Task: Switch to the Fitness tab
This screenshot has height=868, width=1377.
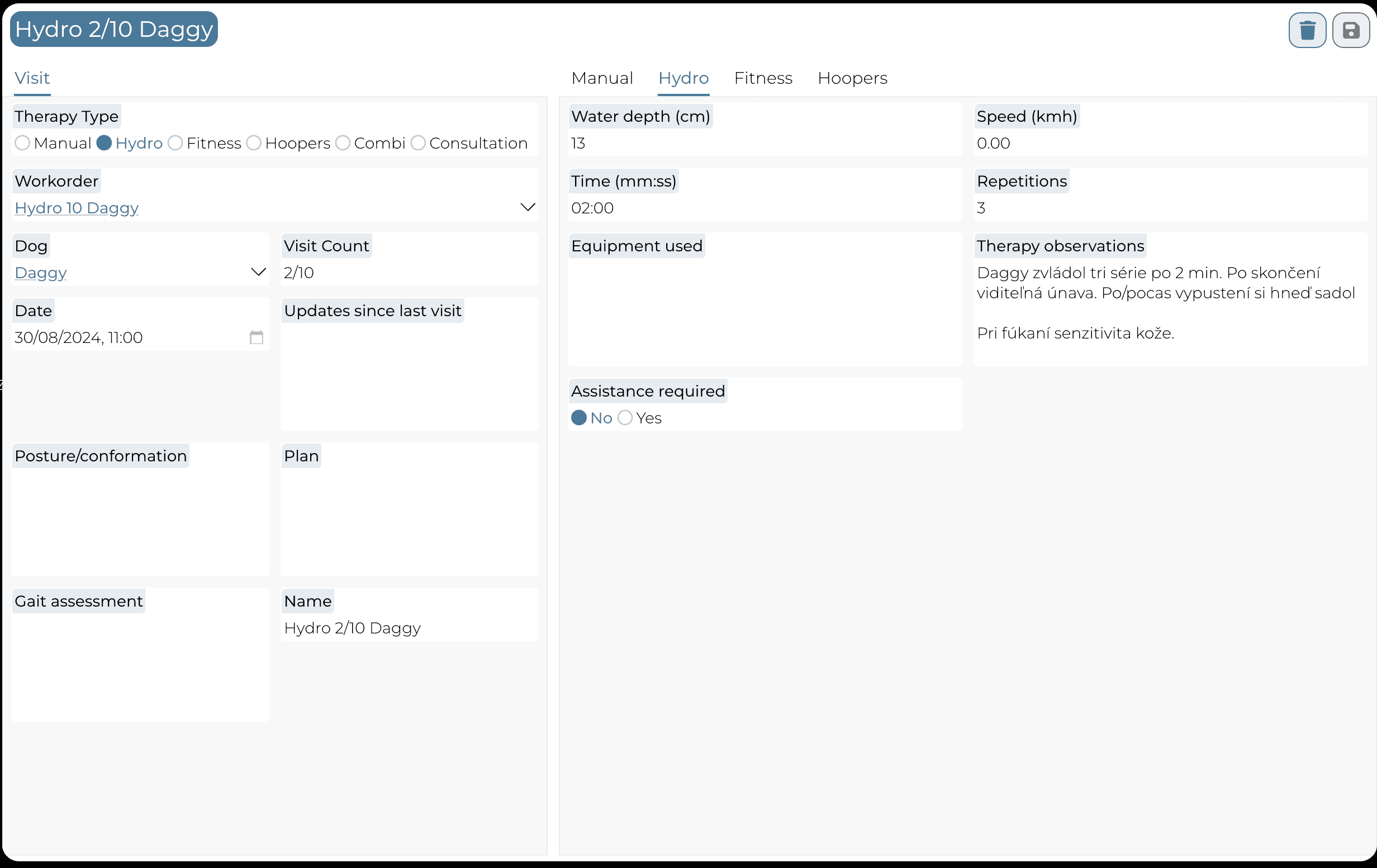Action: click(763, 78)
